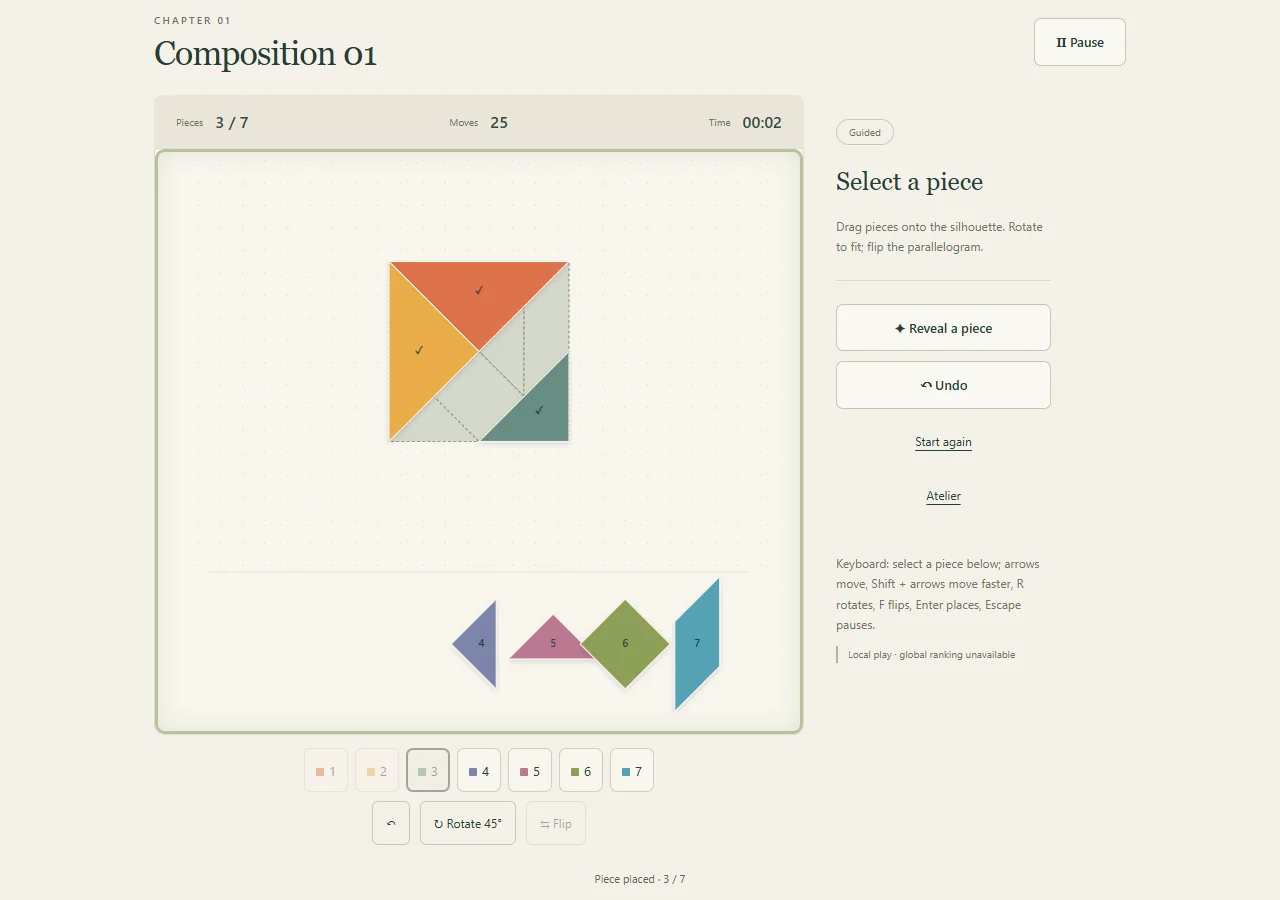1280x900 pixels.
Task: Click the placed orange triangle on board
Action: point(479,290)
